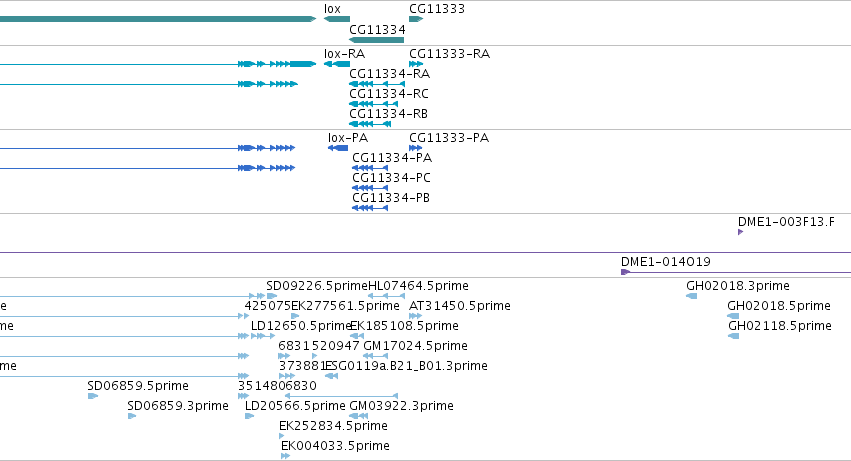Click the GM03922.3prime EST label
This screenshot has height=461, width=851.
pos(402,406)
